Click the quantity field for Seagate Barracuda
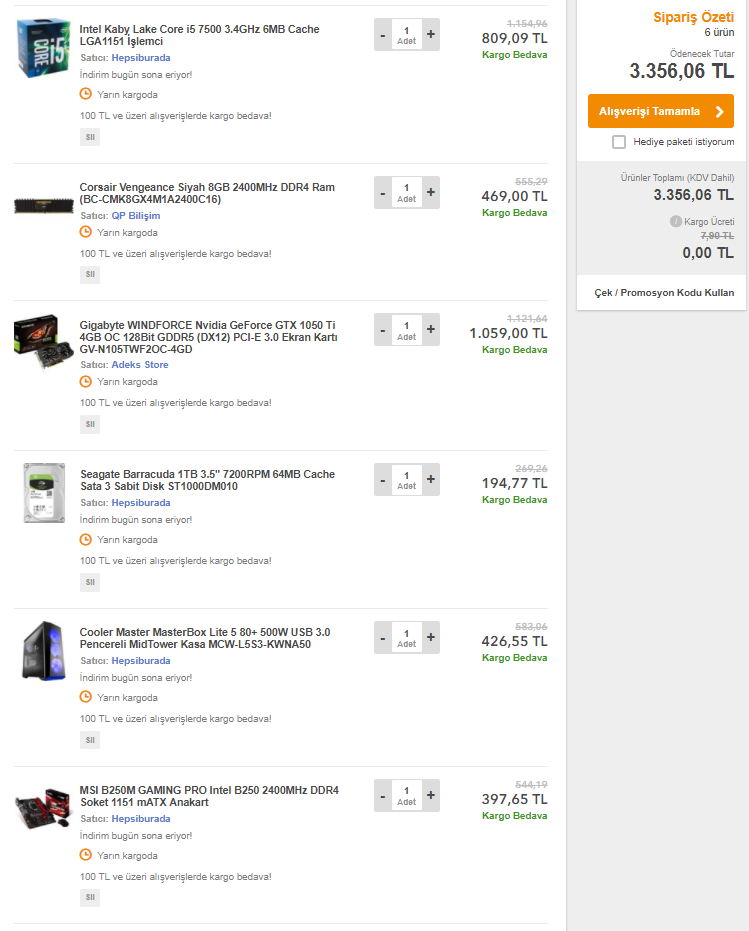The image size is (749, 931). pyautogui.click(x=407, y=480)
